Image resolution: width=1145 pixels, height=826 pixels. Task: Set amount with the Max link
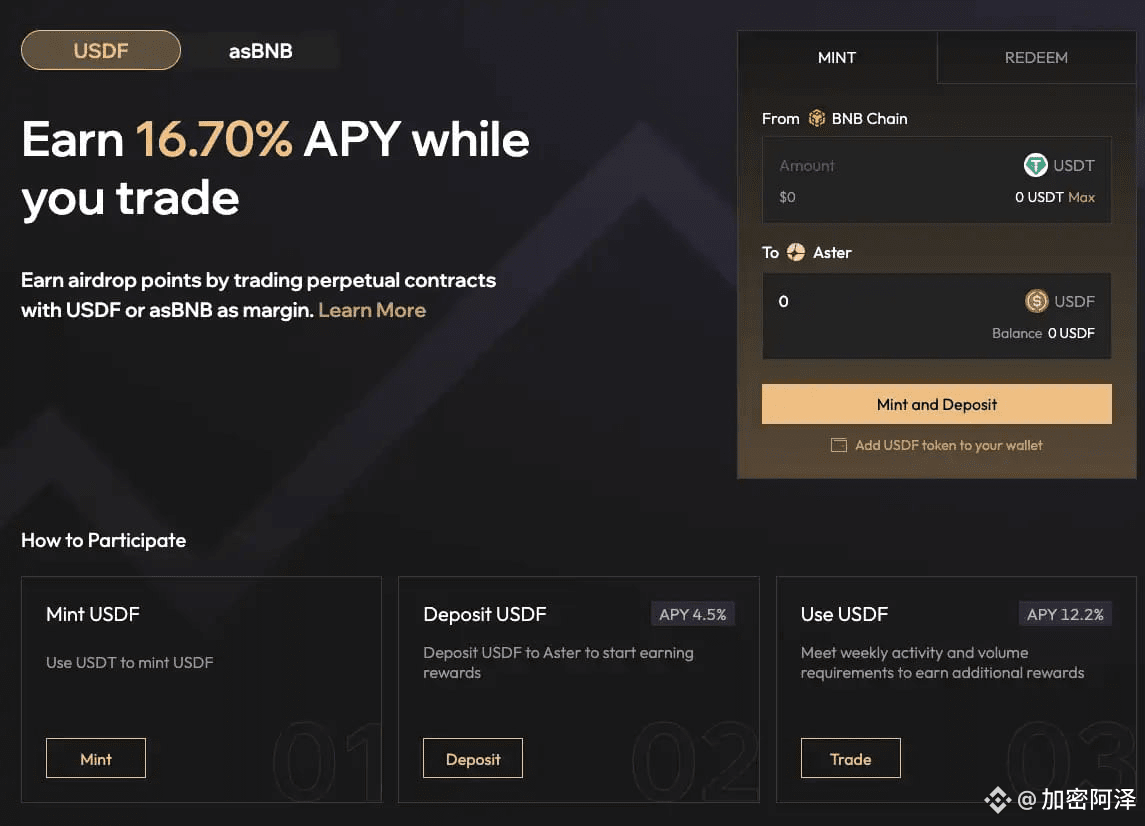1081,197
